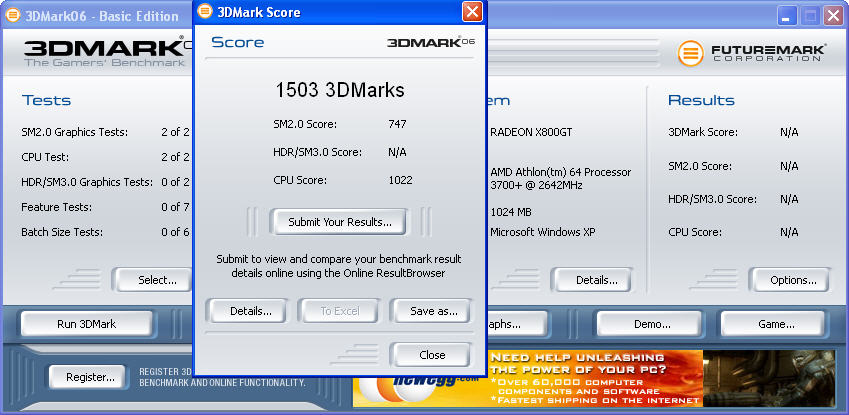Click the Futuremark Corporation logo
This screenshot has height=415, width=849.
click(752, 53)
